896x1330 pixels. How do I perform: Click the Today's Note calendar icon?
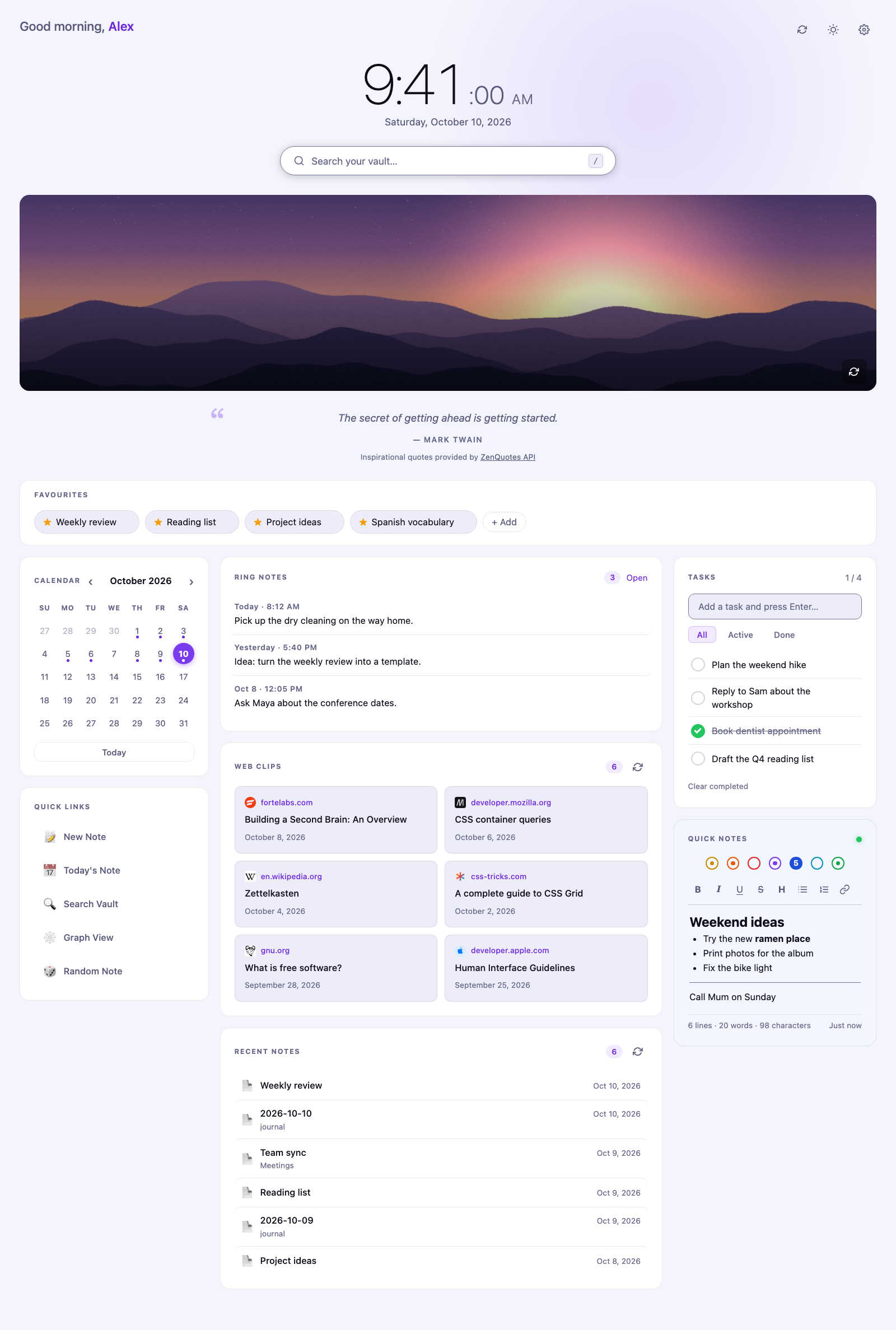coord(50,870)
